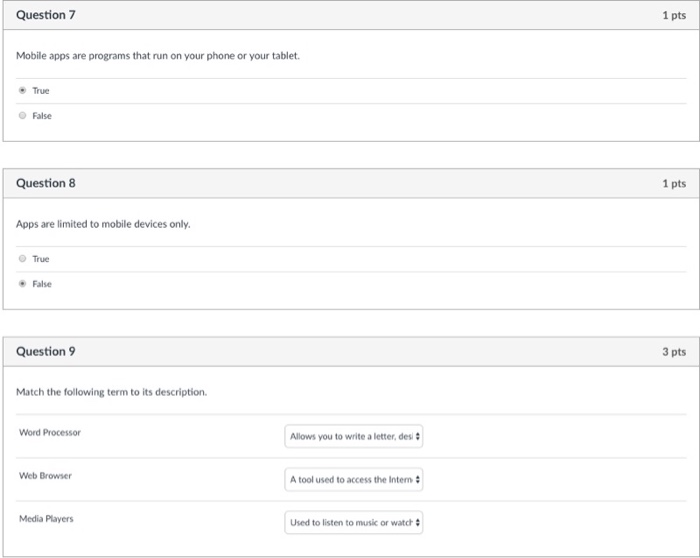Select True for Question 7
The width and height of the screenshot is (700, 558).
point(22,90)
